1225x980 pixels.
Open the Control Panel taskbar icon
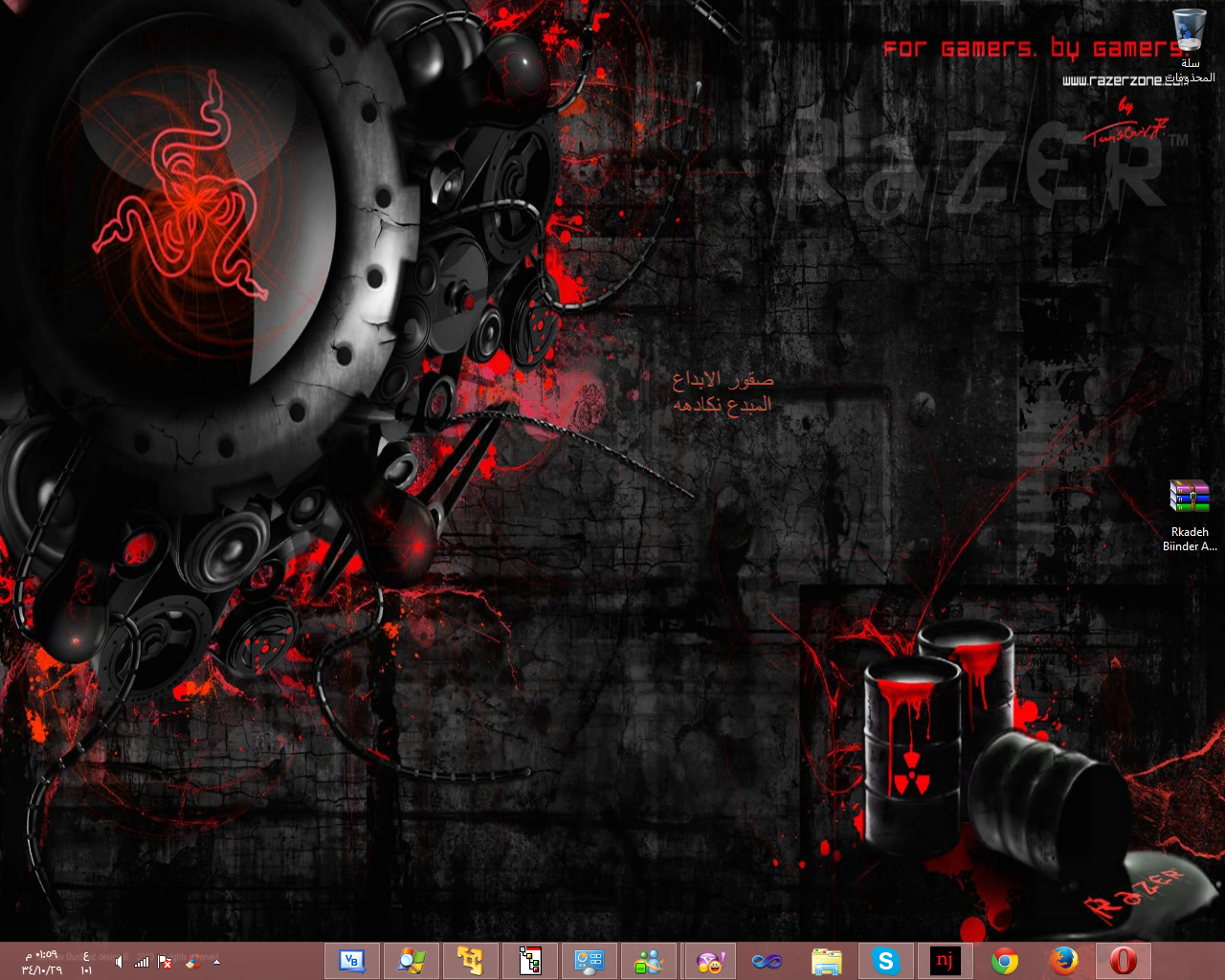pyautogui.click(x=589, y=961)
